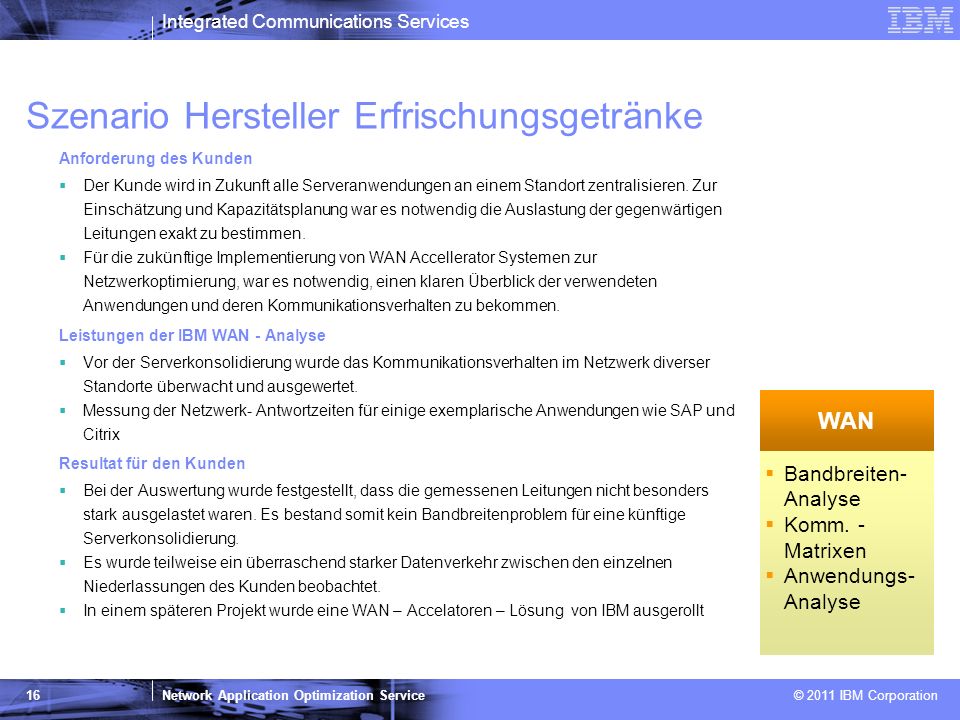Click the bullet starting 'Der Kunde wird in Zukunft'
This screenshot has width=960, height=720.
(x=403, y=209)
